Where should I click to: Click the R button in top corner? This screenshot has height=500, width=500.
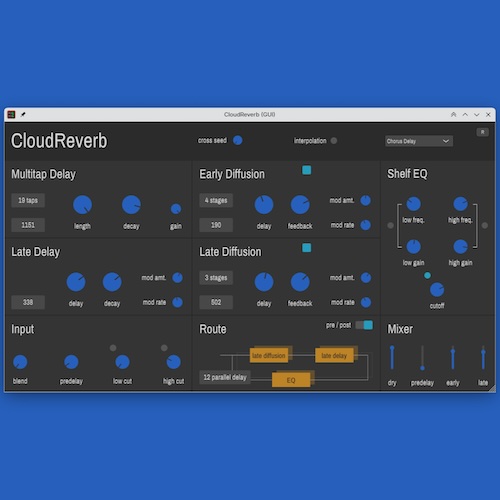pos(482,132)
